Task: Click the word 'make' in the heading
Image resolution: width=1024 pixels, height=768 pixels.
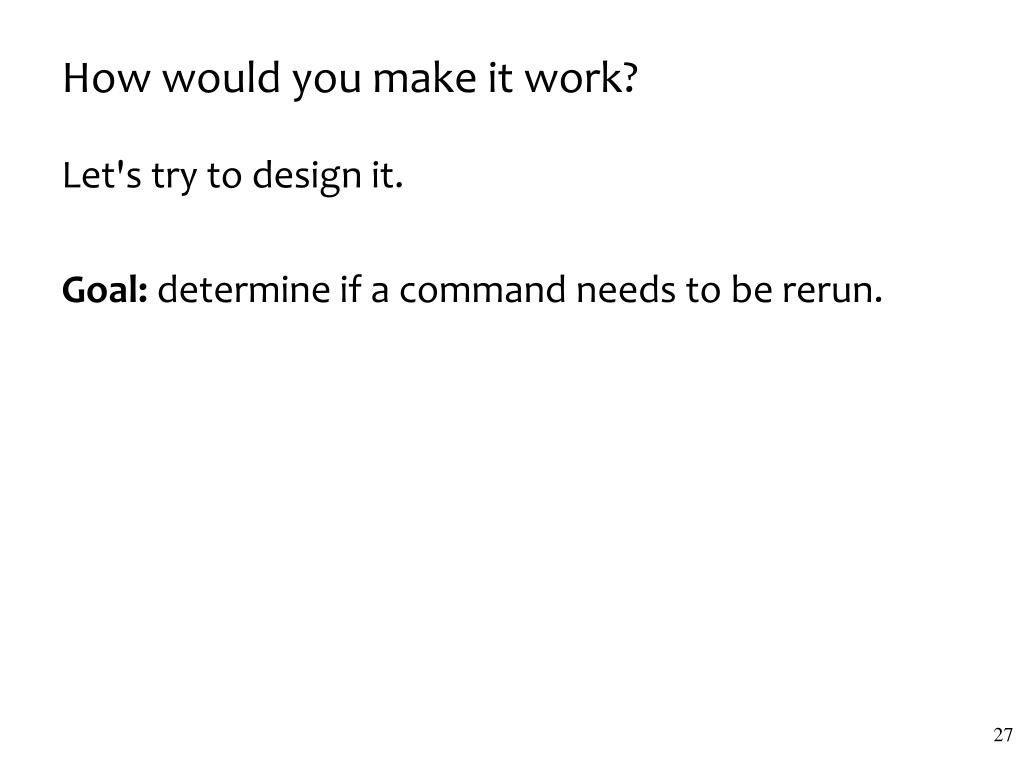Action: click(424, 78)
